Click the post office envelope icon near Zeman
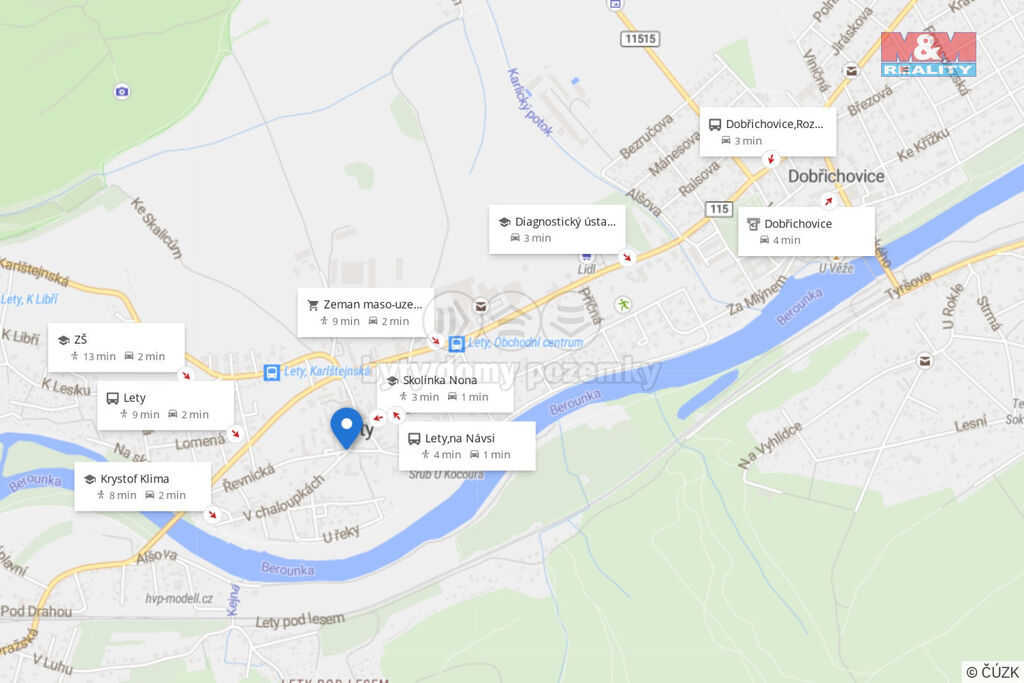Image resolution: width=1024 pixels, height=683 pixels. pos(481,305)
